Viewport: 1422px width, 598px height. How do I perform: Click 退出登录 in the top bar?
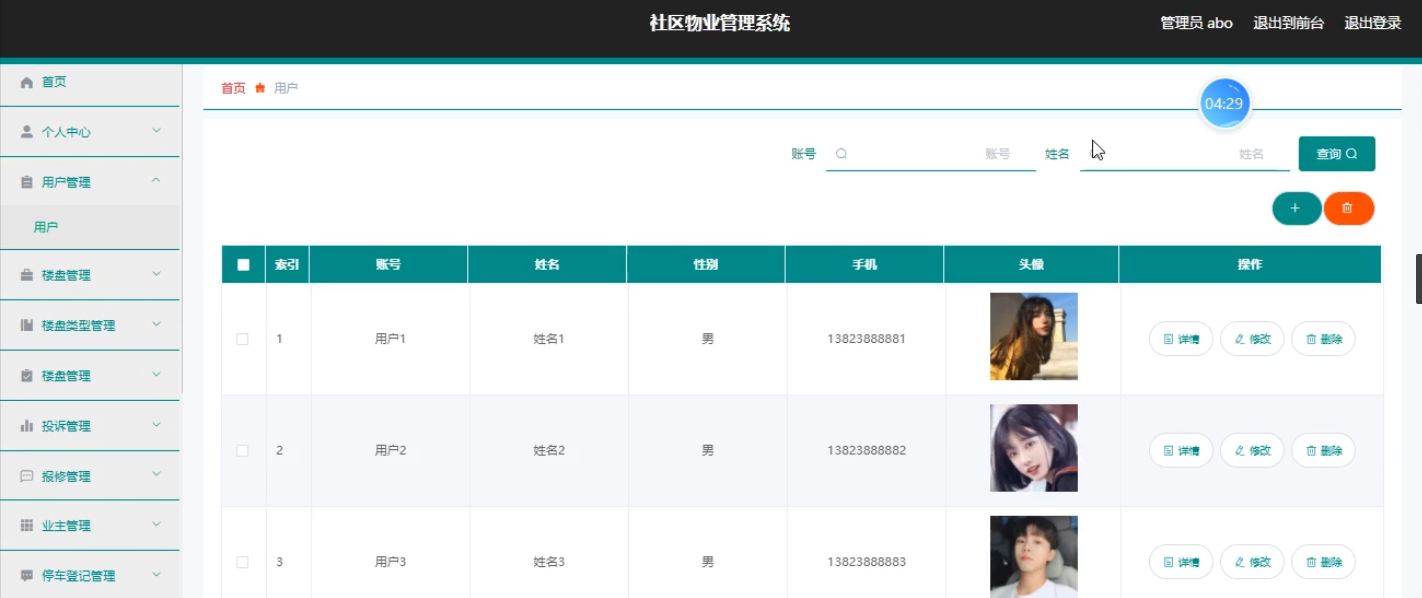pos(1373,22)
